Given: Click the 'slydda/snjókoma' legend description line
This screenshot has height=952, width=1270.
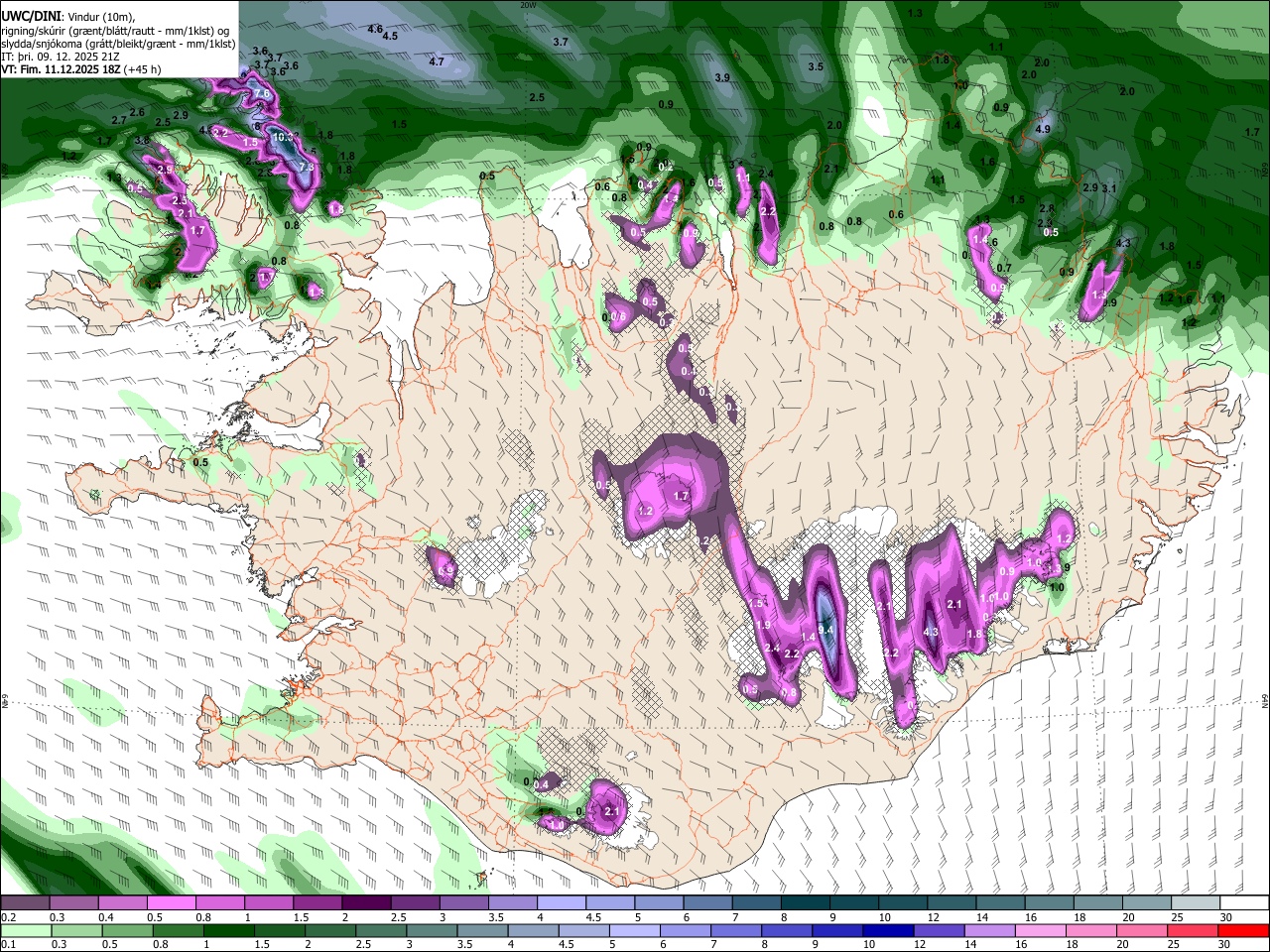Looking at the screenshot, I should tap(118, 44).
